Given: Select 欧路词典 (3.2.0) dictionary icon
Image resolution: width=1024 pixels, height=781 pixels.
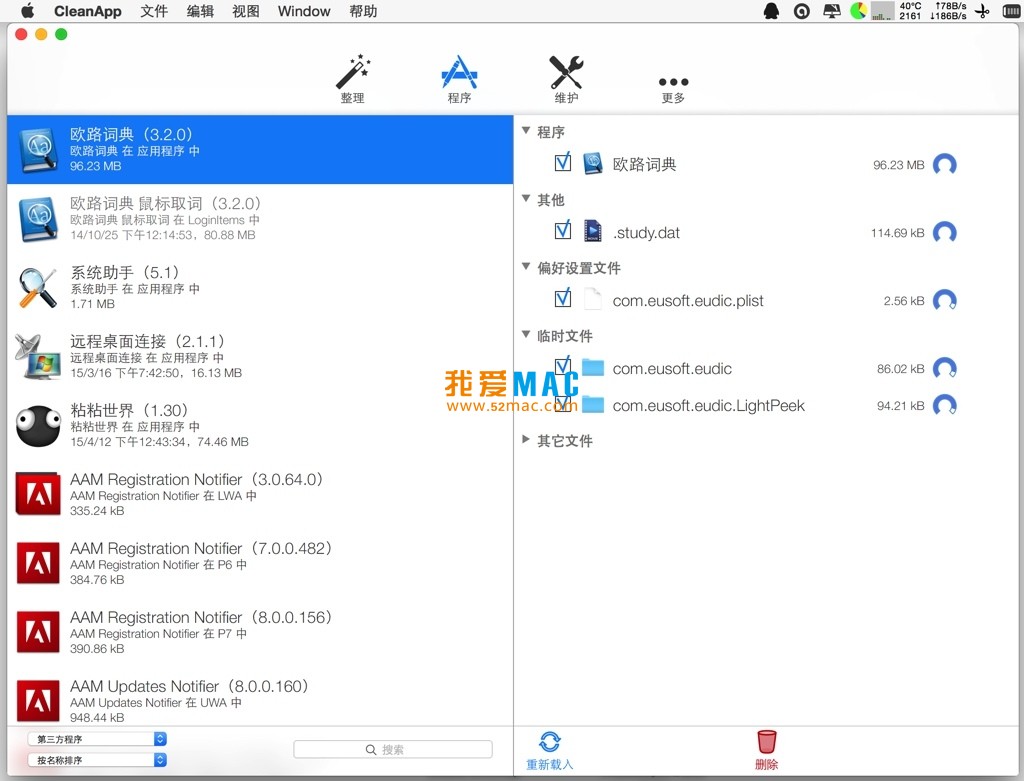Looking at the screenshot, I should click(38, 150).
